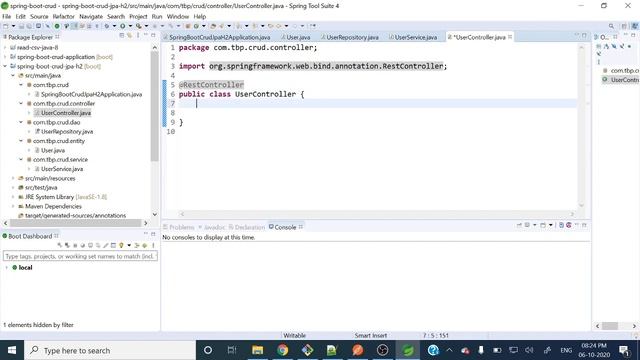Screen dimensions: 640x360
Task: Click the green Run button in toolbar
Action: 122,26
